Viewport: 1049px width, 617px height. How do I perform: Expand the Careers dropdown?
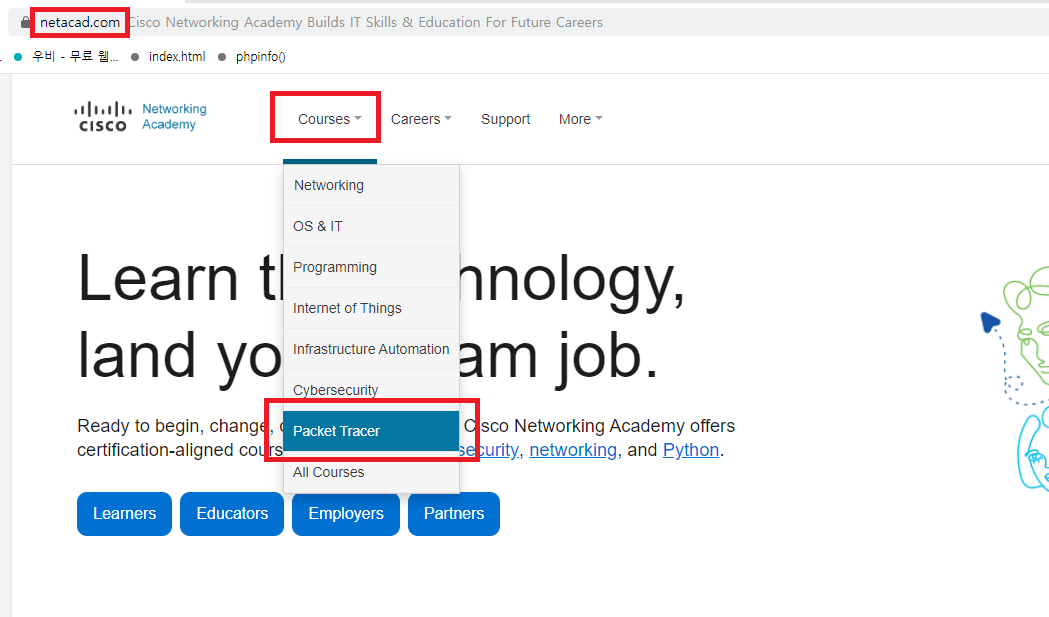[x=421, y=119]
